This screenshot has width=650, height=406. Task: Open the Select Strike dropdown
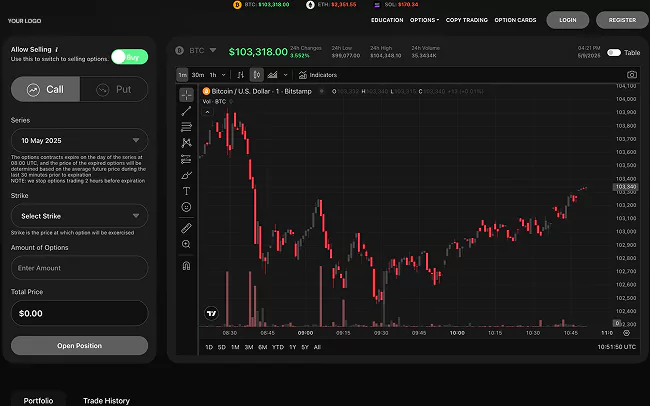(79, 215)
